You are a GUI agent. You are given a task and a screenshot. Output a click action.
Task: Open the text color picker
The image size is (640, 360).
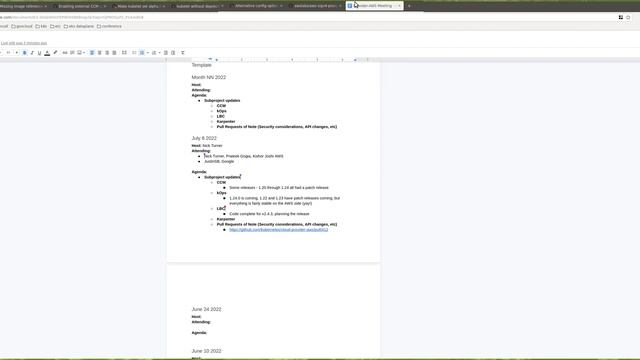[x=47, y=53]
